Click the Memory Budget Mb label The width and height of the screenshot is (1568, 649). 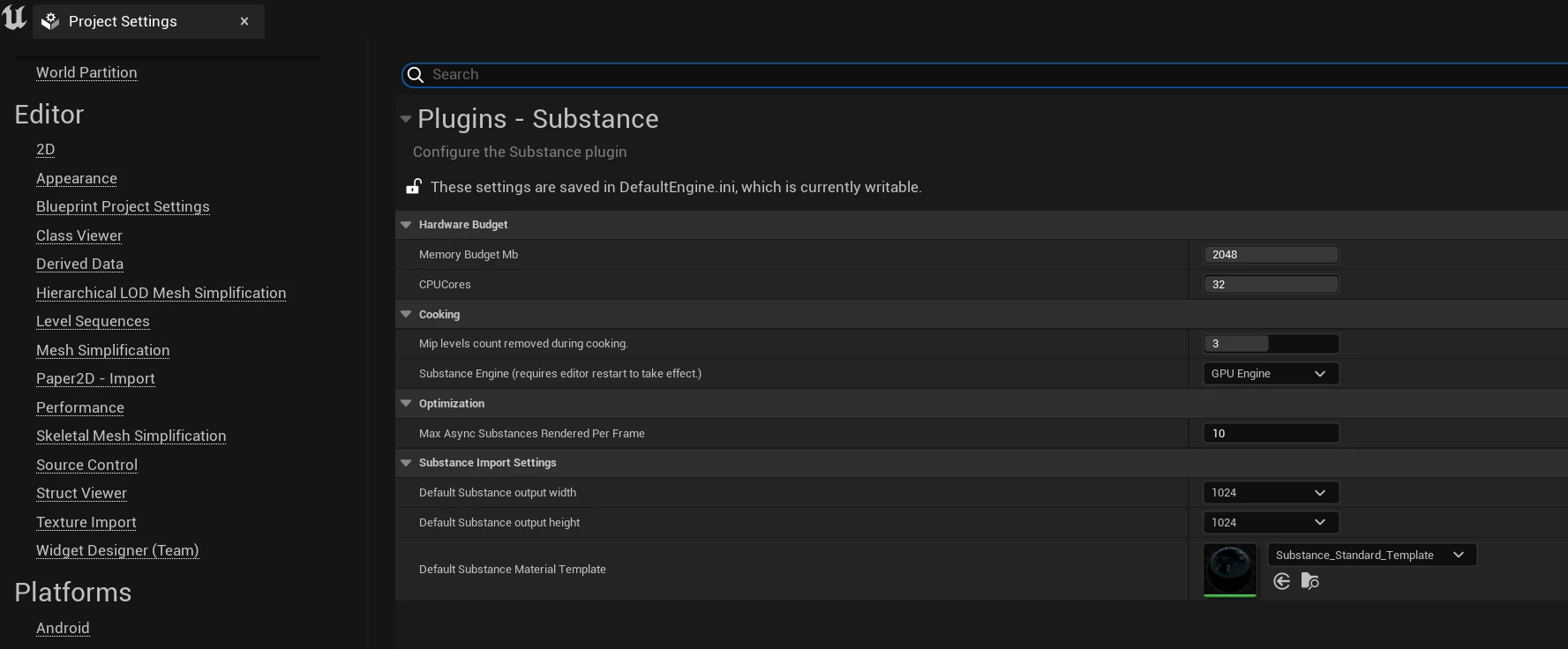469,255
